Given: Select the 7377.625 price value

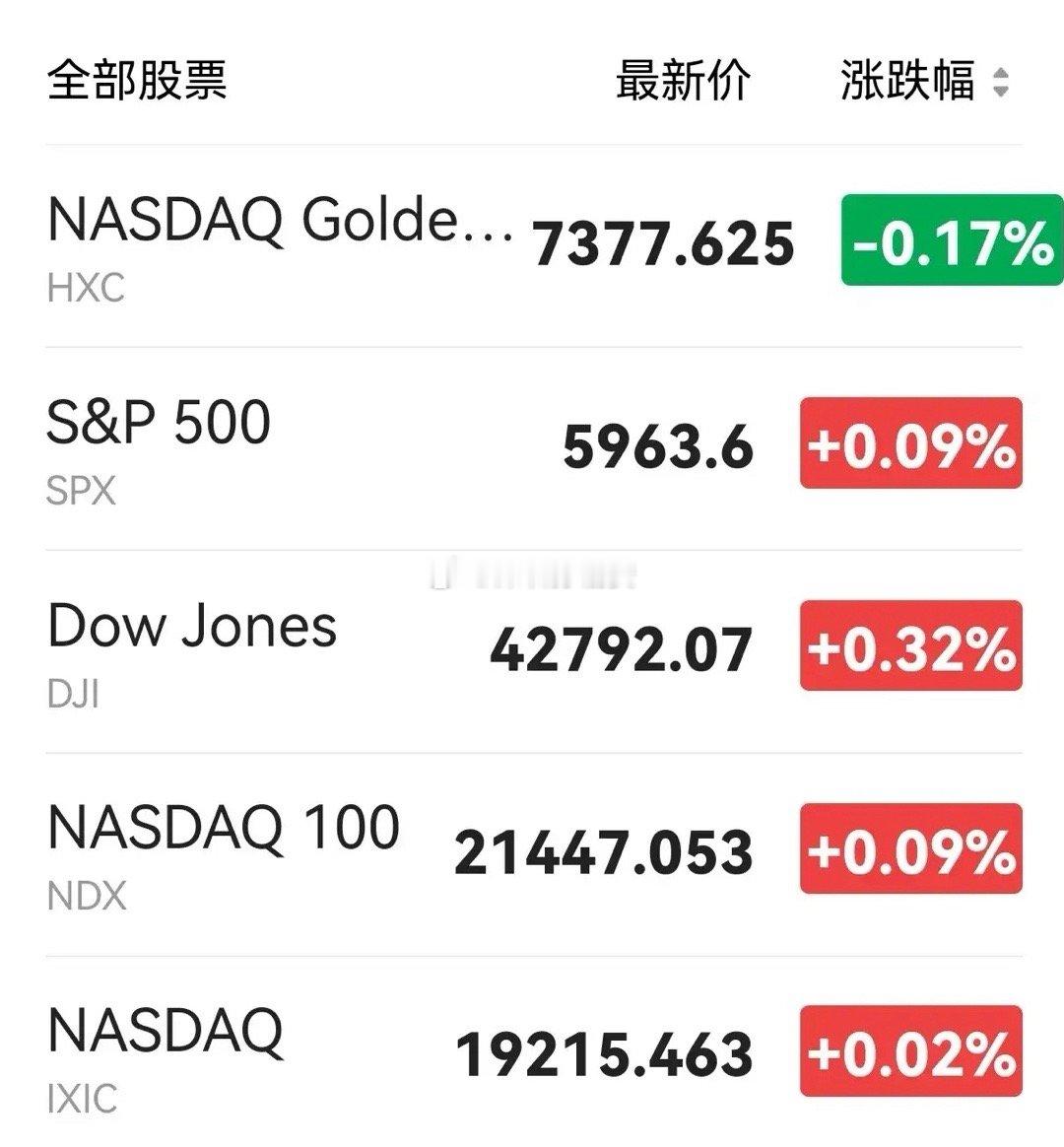Looking at the screenshot, I should (663, 243).
